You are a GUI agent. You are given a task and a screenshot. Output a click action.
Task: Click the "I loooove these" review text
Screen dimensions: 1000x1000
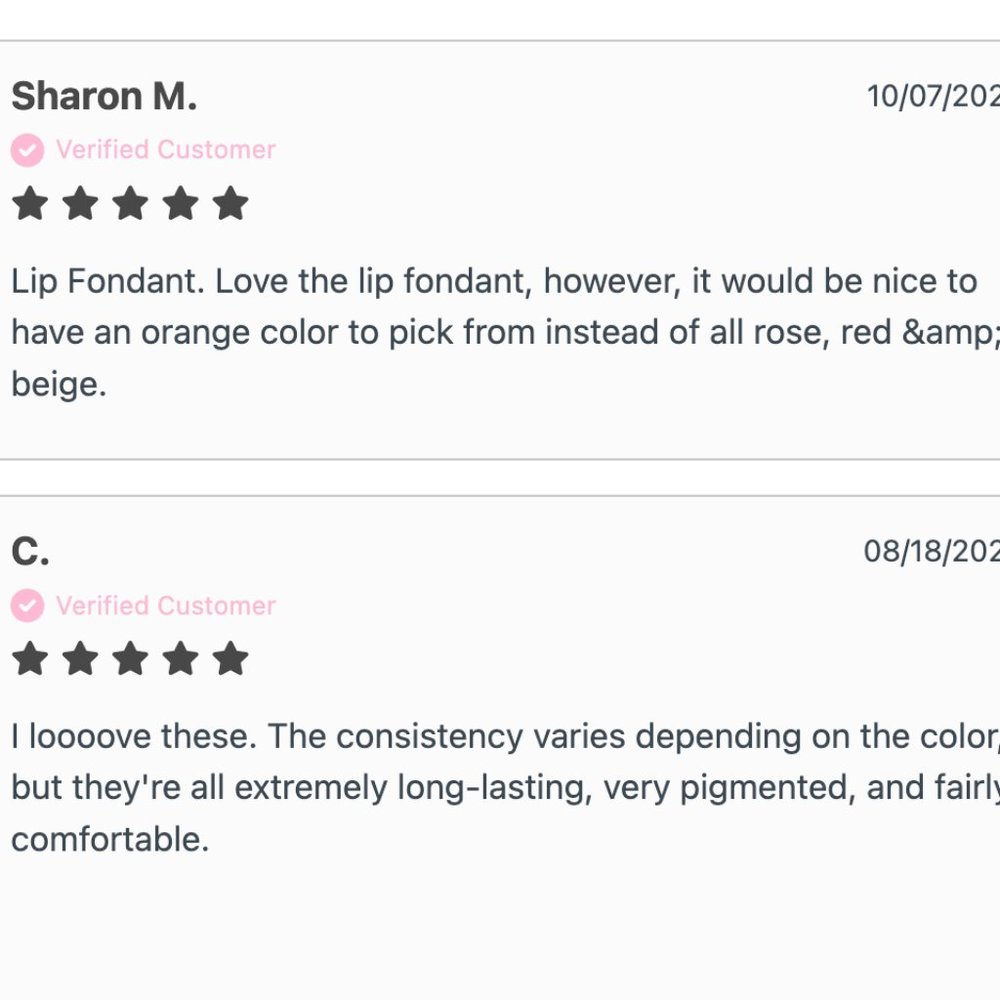500,788
